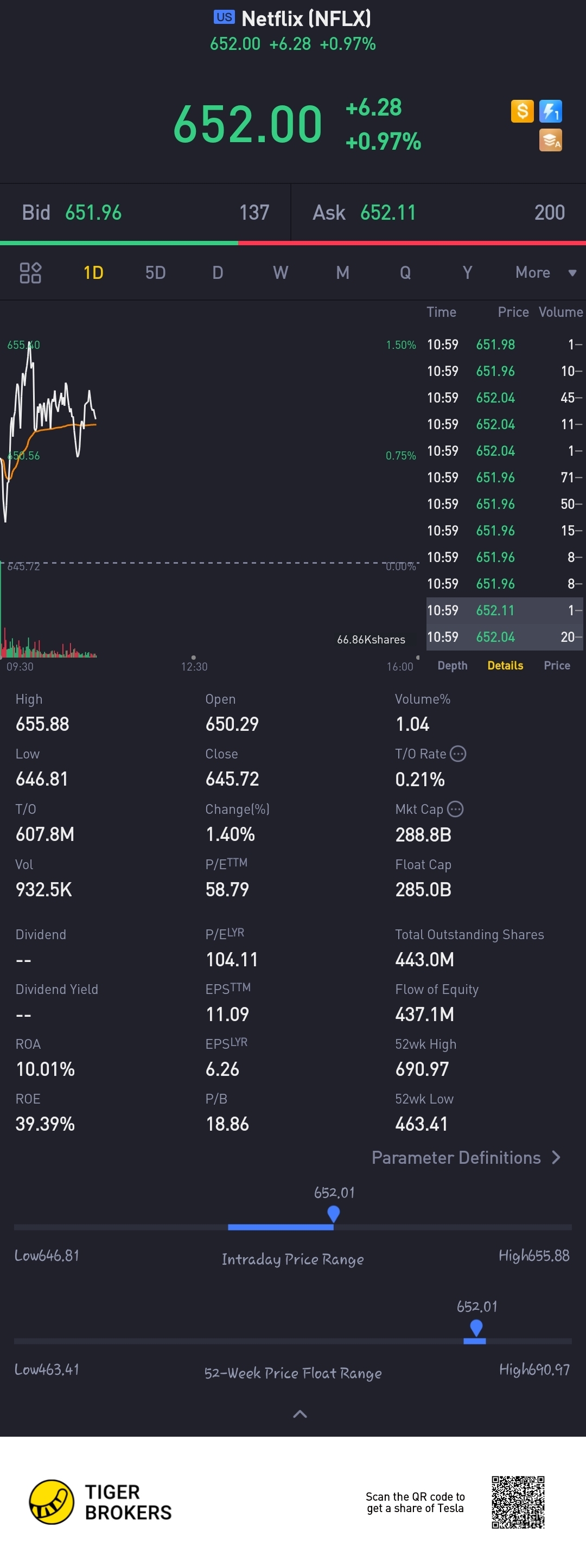Tap the trade row 652.04 with volume 20
Viewport: 586px width, 1568px height.
click(505, 637)
